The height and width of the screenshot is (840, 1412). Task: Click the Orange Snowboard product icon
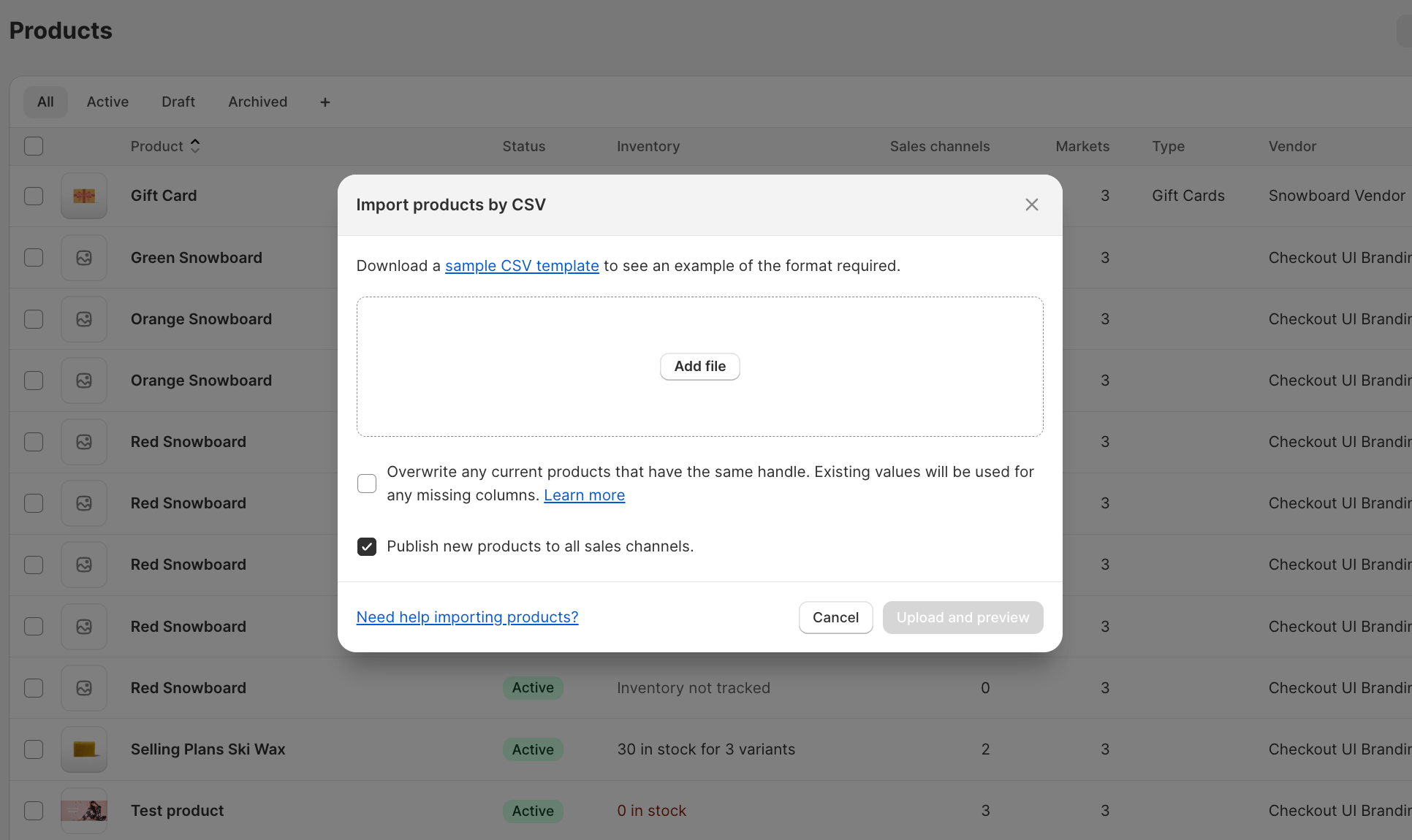(85, 318)
